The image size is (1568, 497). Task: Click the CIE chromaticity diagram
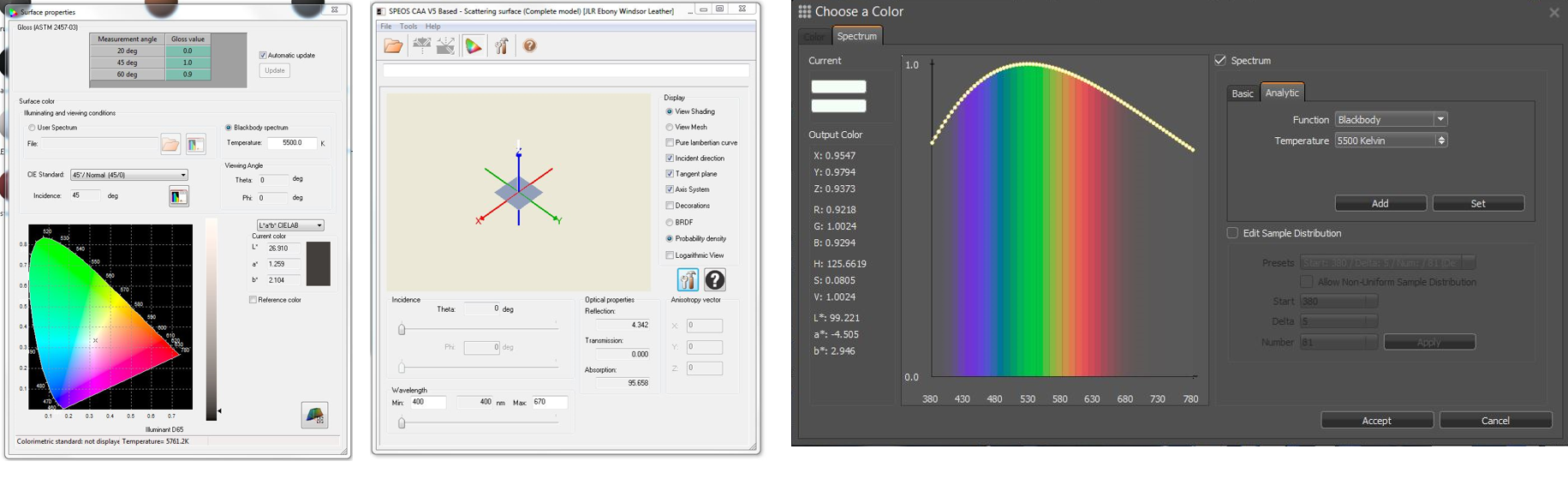pos(110,317)
